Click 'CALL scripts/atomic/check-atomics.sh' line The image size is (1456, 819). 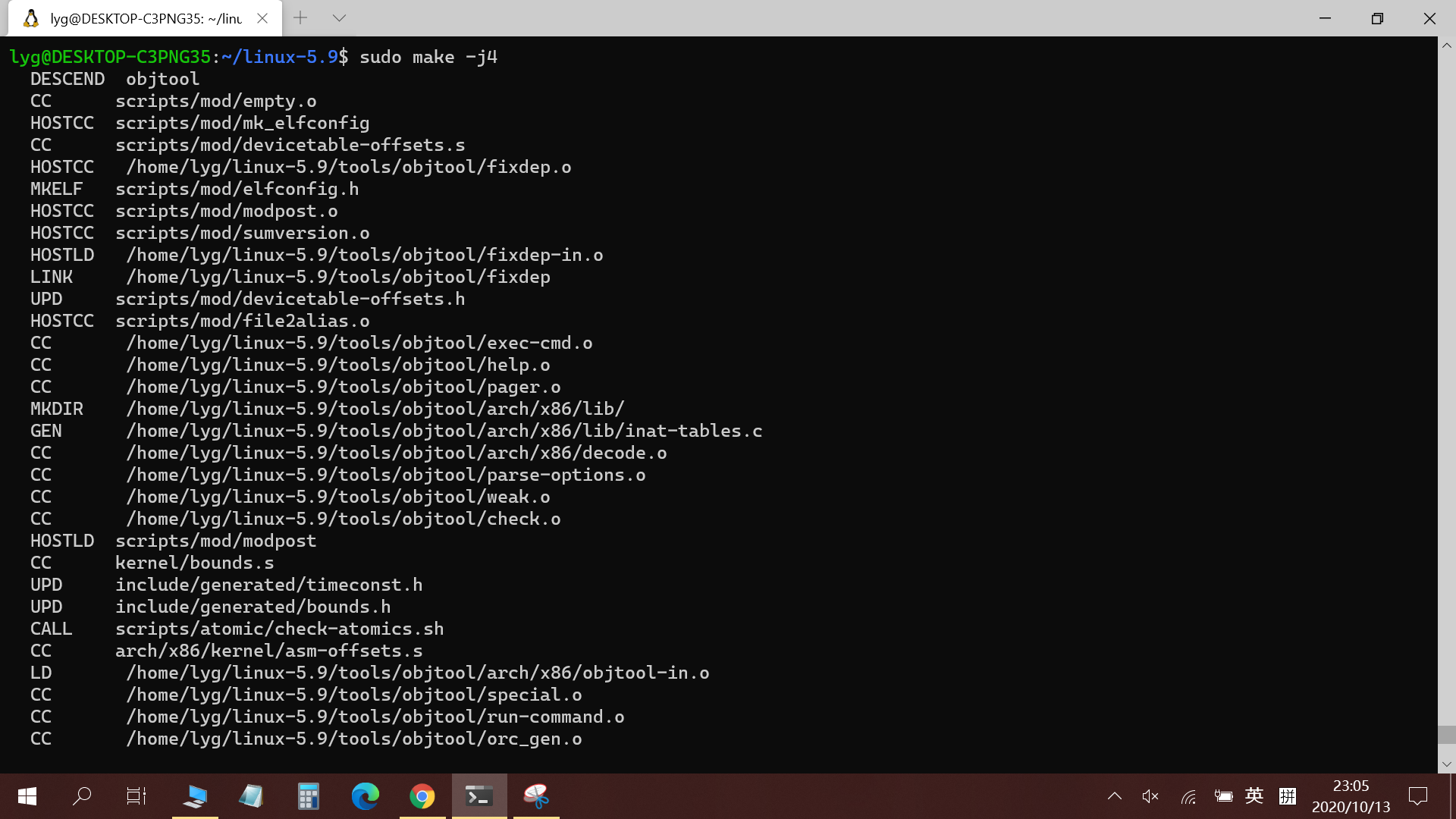coord(237,629)
